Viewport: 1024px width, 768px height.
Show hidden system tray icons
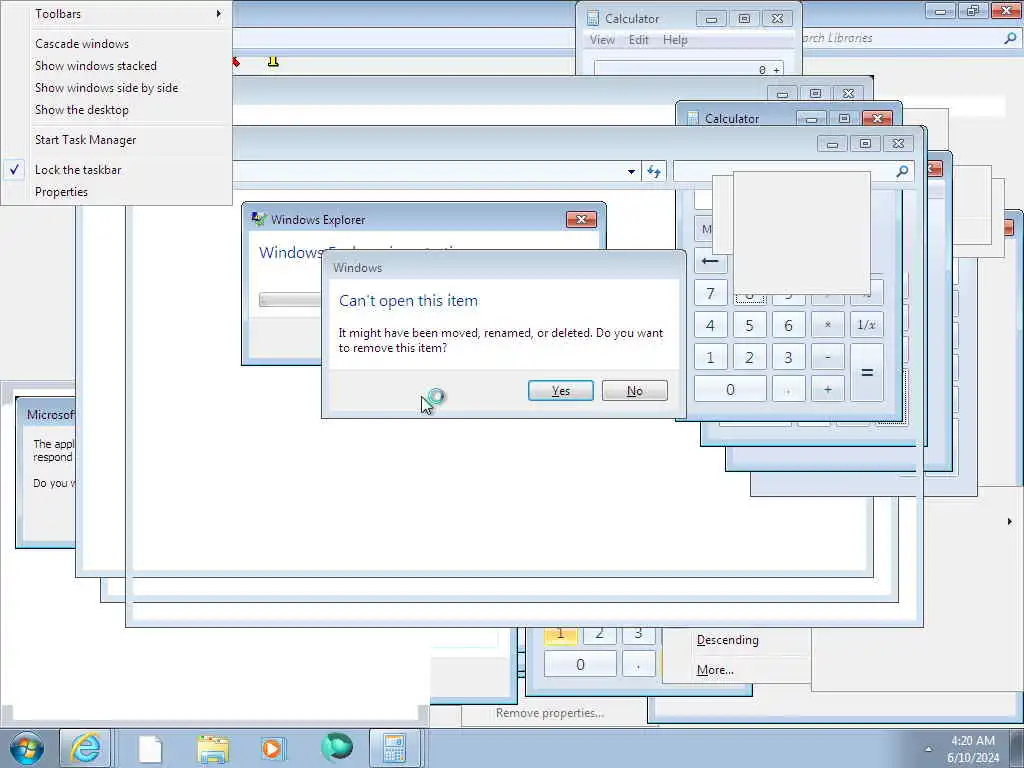coord(929,749)
